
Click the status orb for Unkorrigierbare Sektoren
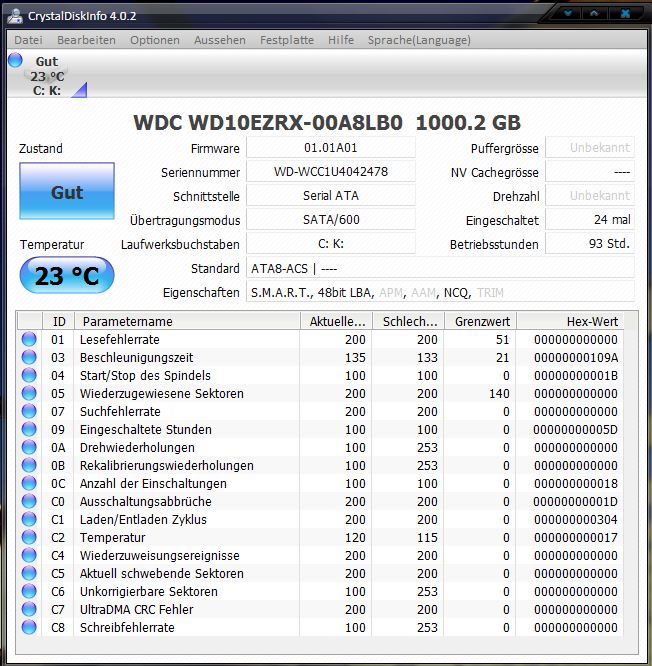pos(29,591)
